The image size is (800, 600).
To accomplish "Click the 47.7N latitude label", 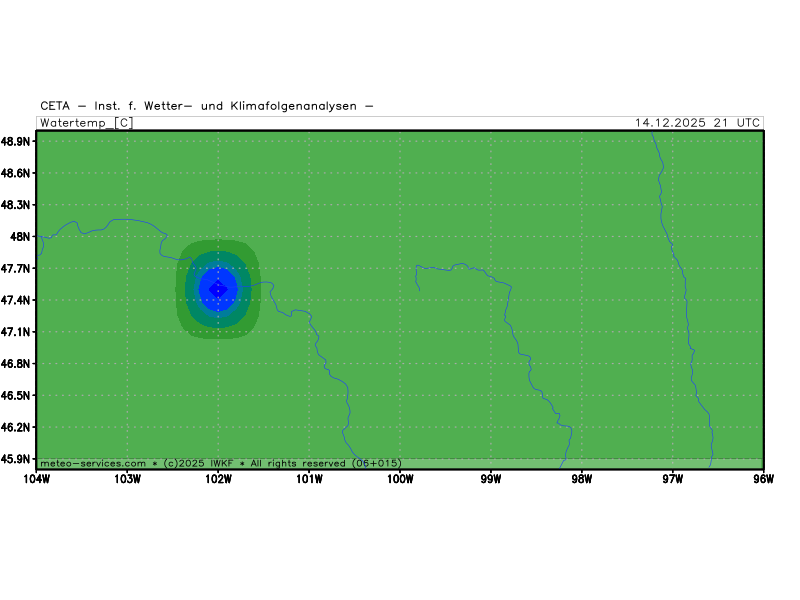I will pyautogui.click(x=17, y=269).
